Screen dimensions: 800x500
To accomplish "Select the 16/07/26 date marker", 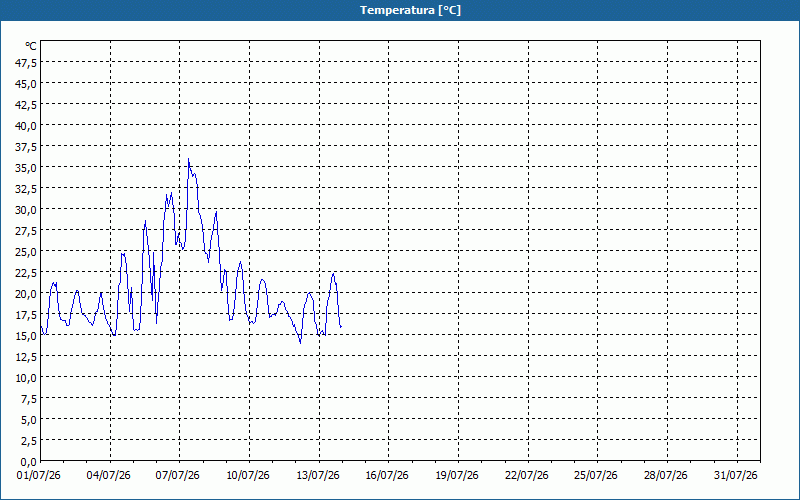I will pyautogui.click(x=387, y=476).
